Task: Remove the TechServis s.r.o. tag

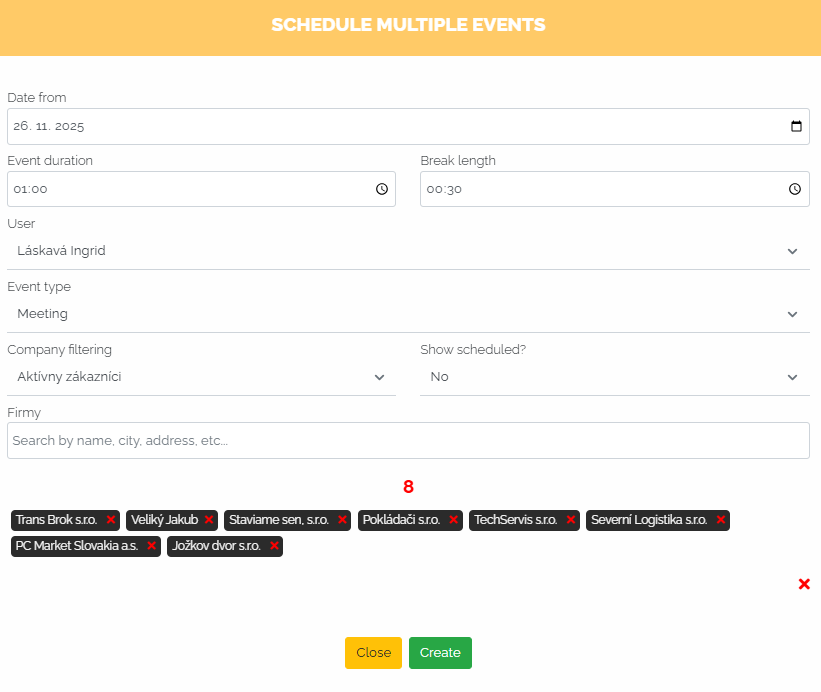Action: click(571, 520)
